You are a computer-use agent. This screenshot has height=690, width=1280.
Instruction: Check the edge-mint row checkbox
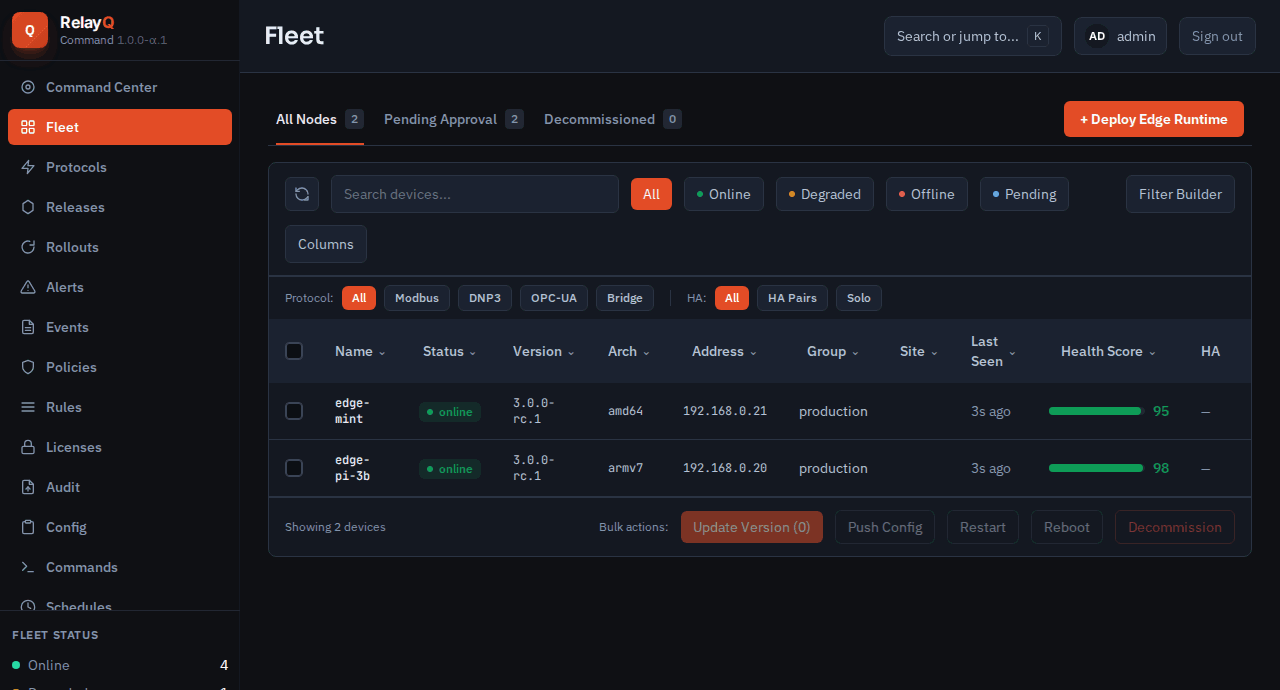coord(294,411)
